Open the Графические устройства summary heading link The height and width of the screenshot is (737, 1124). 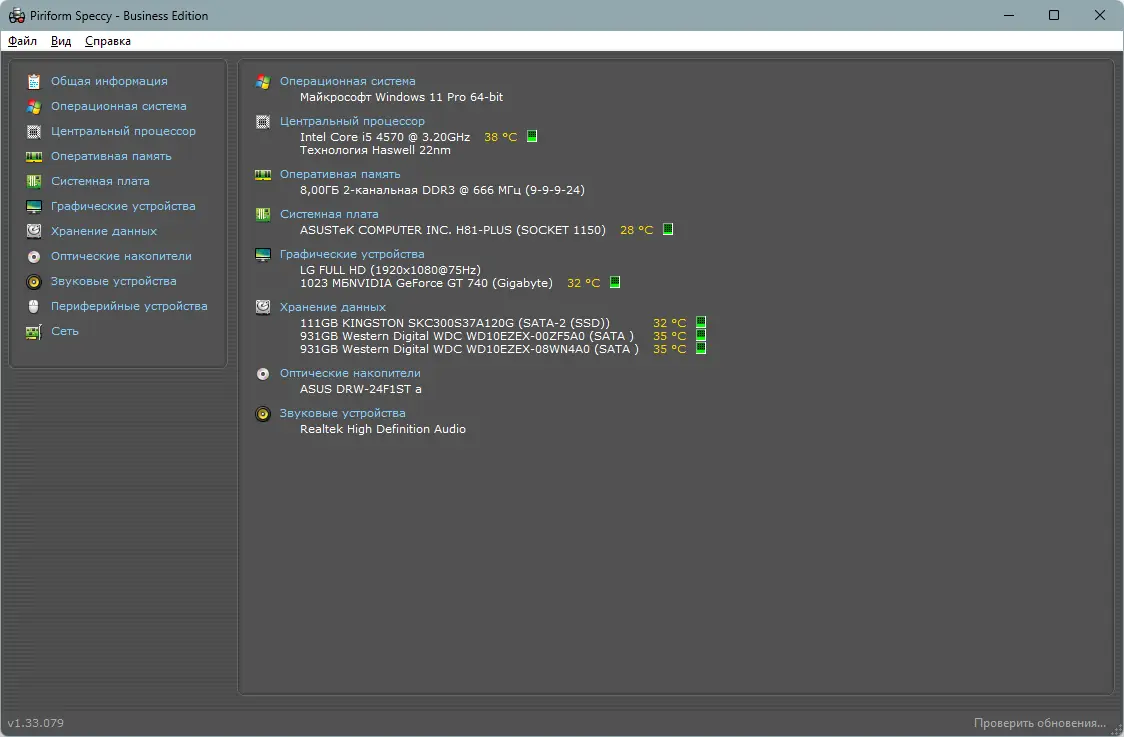pos(352,254)
